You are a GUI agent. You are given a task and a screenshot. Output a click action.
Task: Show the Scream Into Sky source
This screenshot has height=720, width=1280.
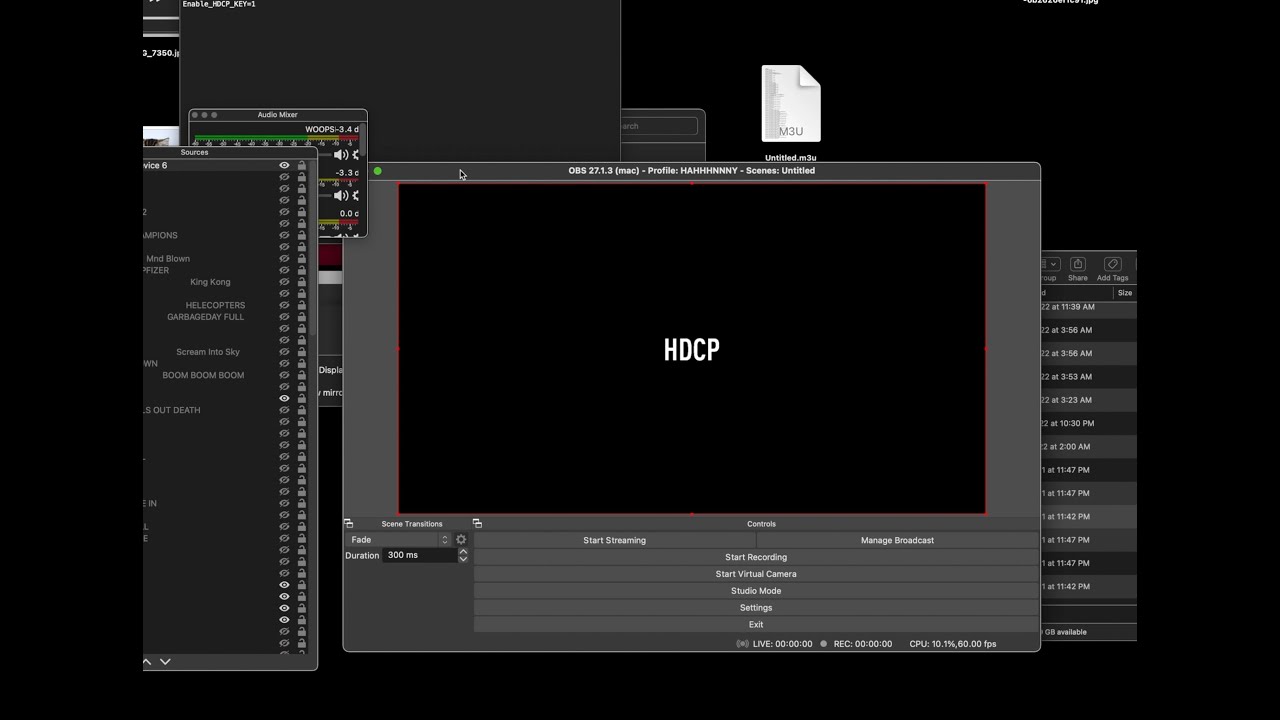pos(284,352)
